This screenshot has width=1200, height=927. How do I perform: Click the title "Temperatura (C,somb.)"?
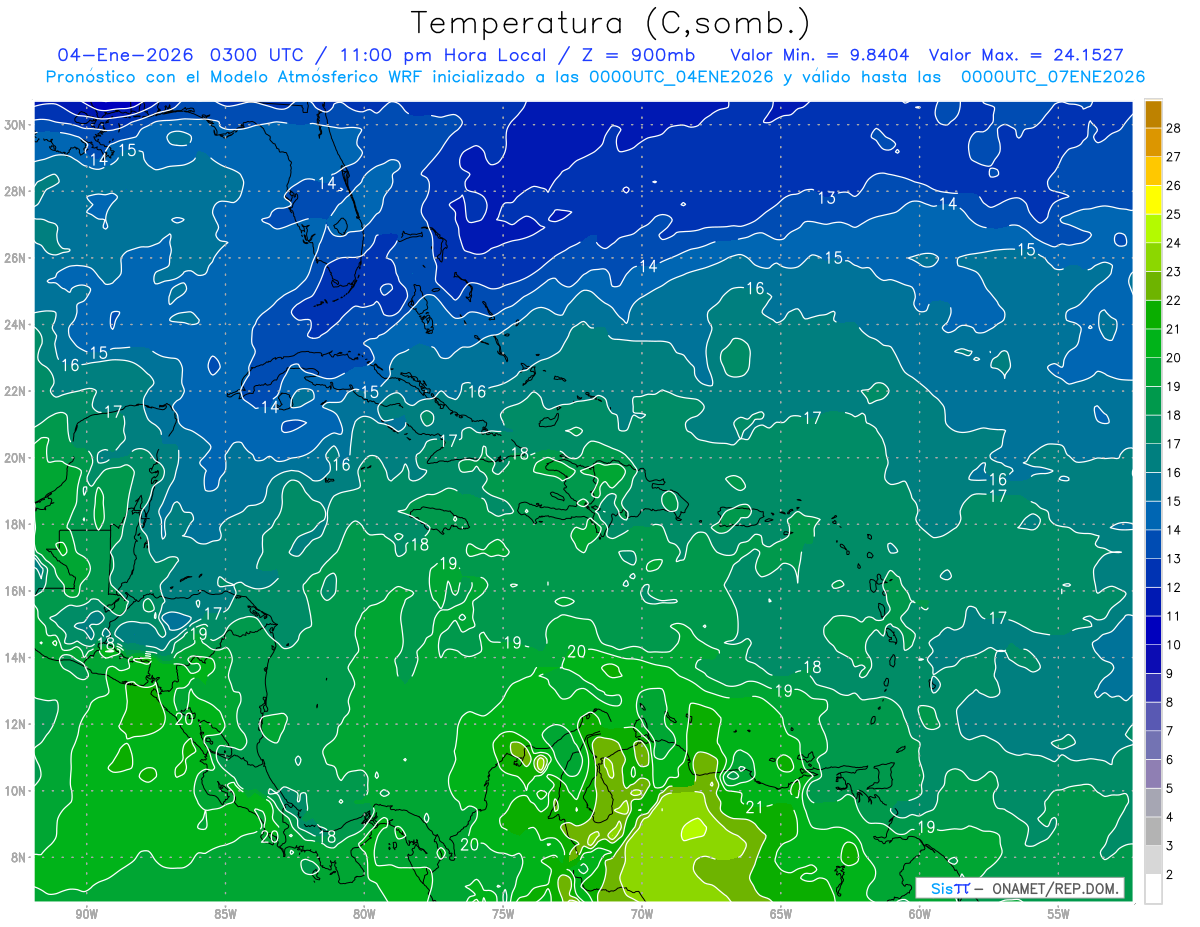[610, 24]
